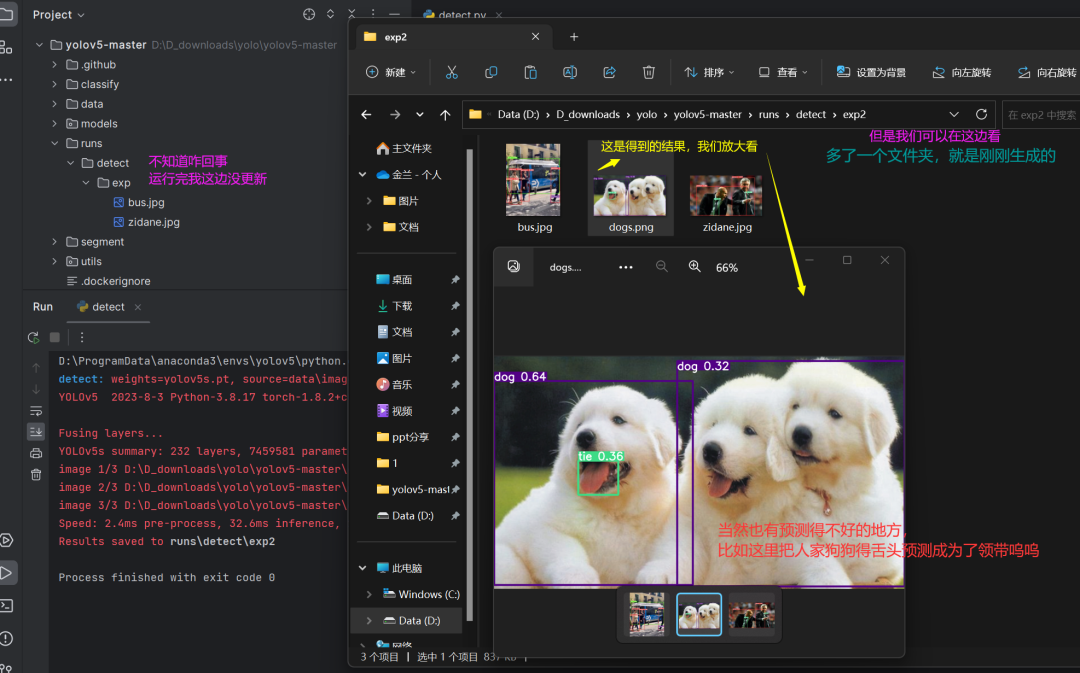
Task: Open the address bar history dropdown
Action: point(954,114)
